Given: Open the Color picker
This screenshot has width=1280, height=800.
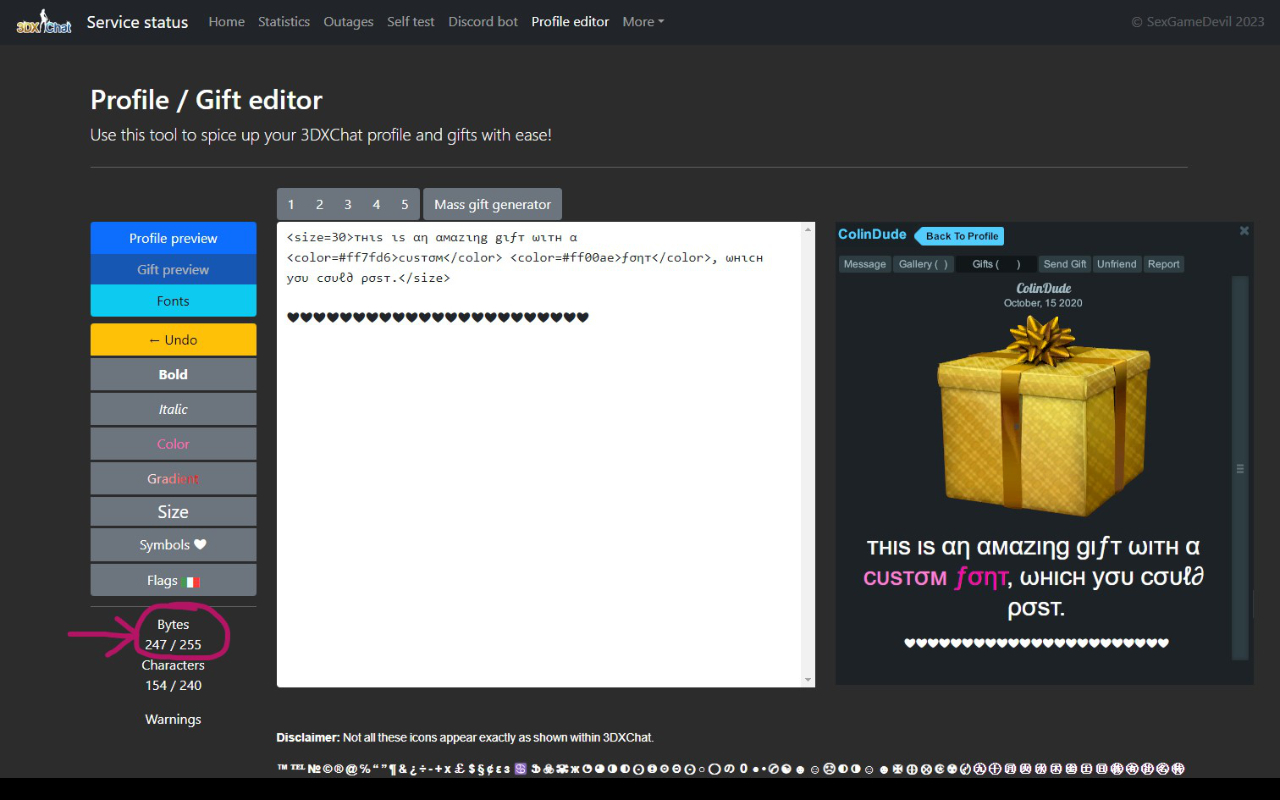Looking at the screenshot, I should [173, 443].
